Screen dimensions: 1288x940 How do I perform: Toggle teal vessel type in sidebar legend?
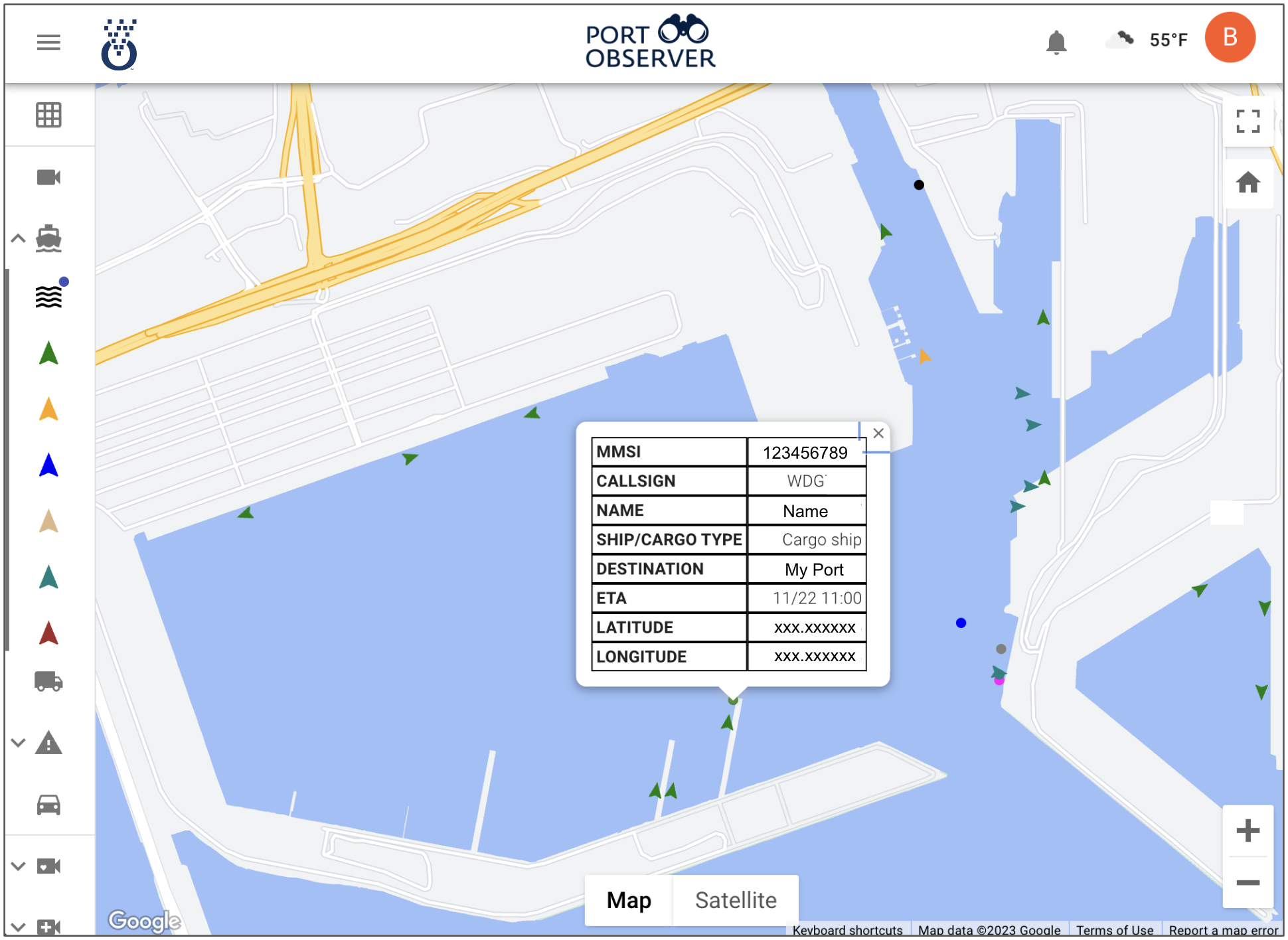click(48, 578)
